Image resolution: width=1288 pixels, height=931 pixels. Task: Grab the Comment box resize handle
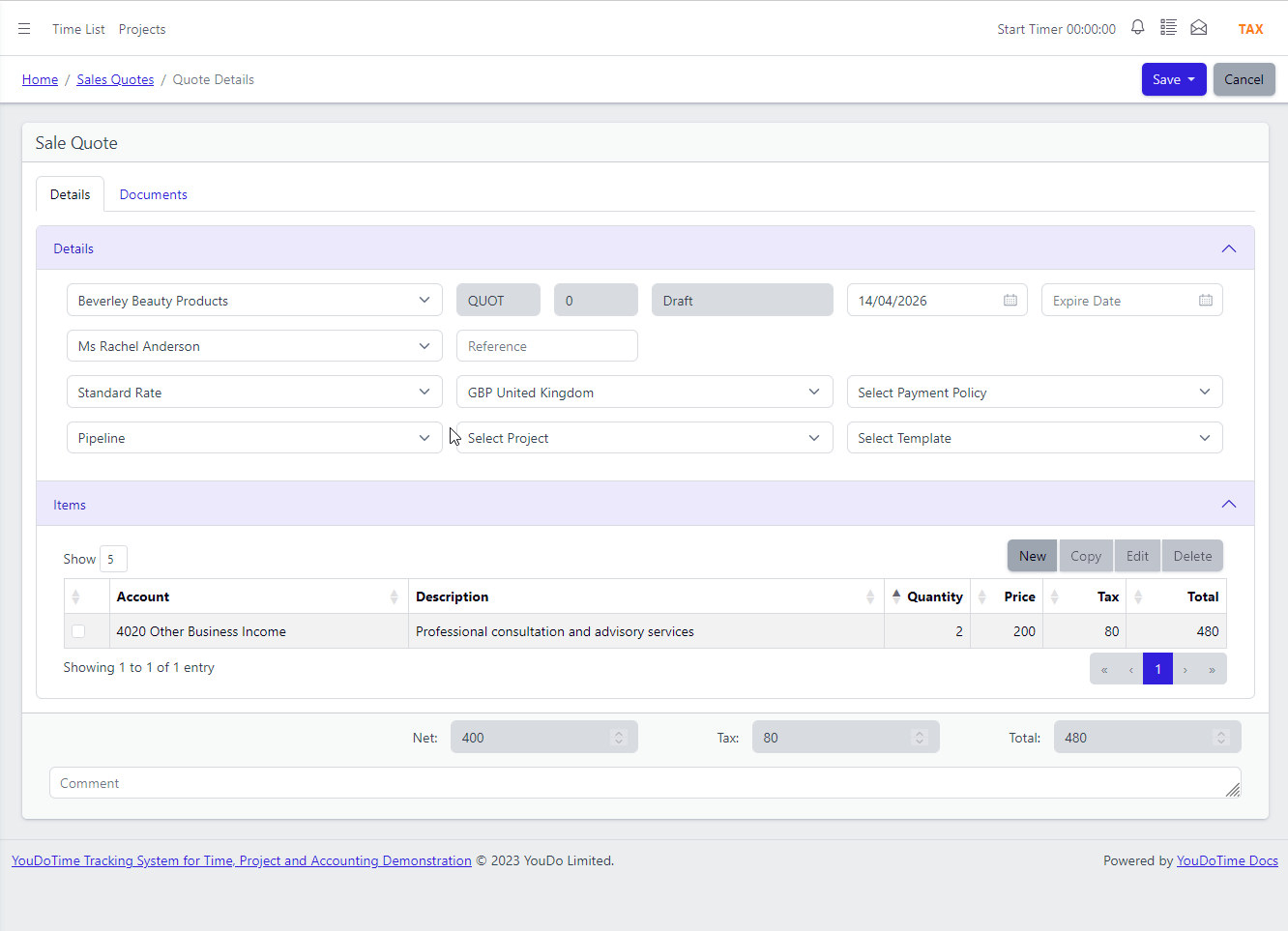[x=1233, y=790]
